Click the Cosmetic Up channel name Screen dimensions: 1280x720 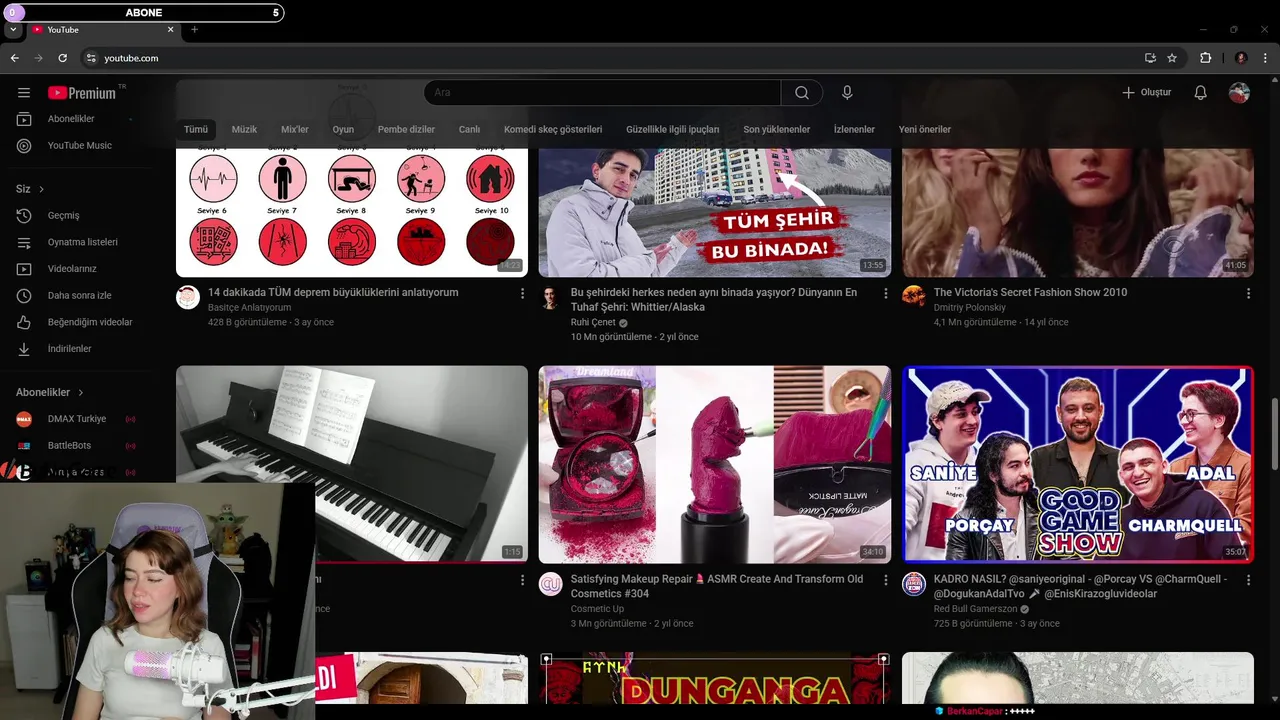tap(597, 609)
